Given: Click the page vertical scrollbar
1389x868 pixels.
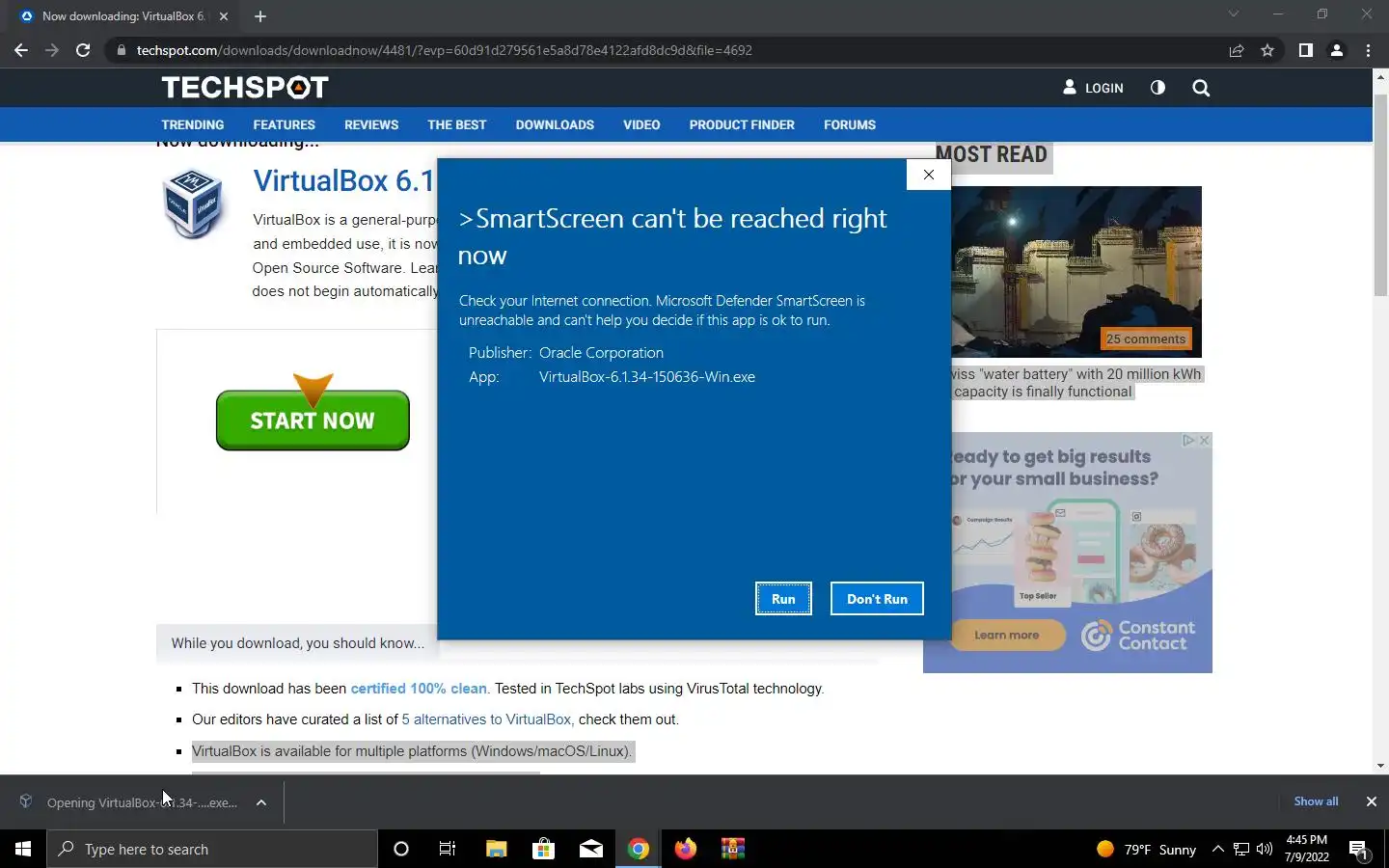Looking at the screenshot, I should [1380, 196].
